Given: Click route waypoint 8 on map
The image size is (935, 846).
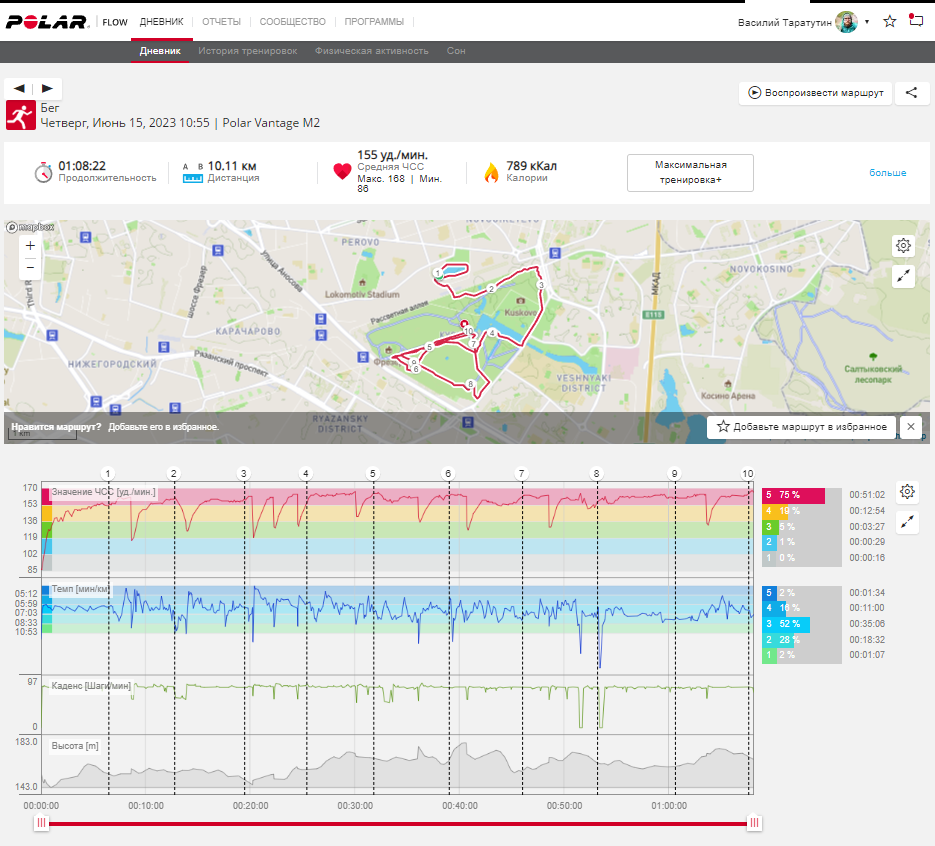Looking at the screenshot, I should click(x=470, y=384).
